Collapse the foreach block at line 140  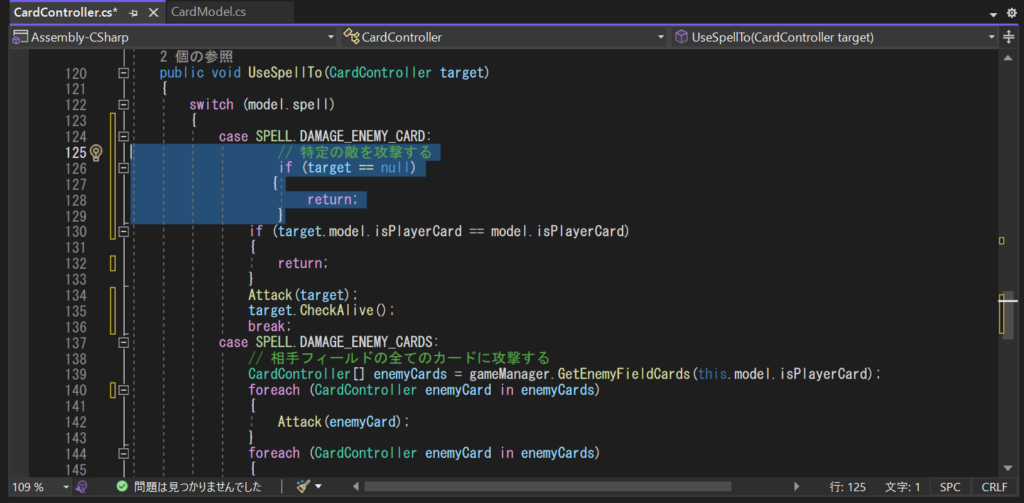[x=123, y=391]
